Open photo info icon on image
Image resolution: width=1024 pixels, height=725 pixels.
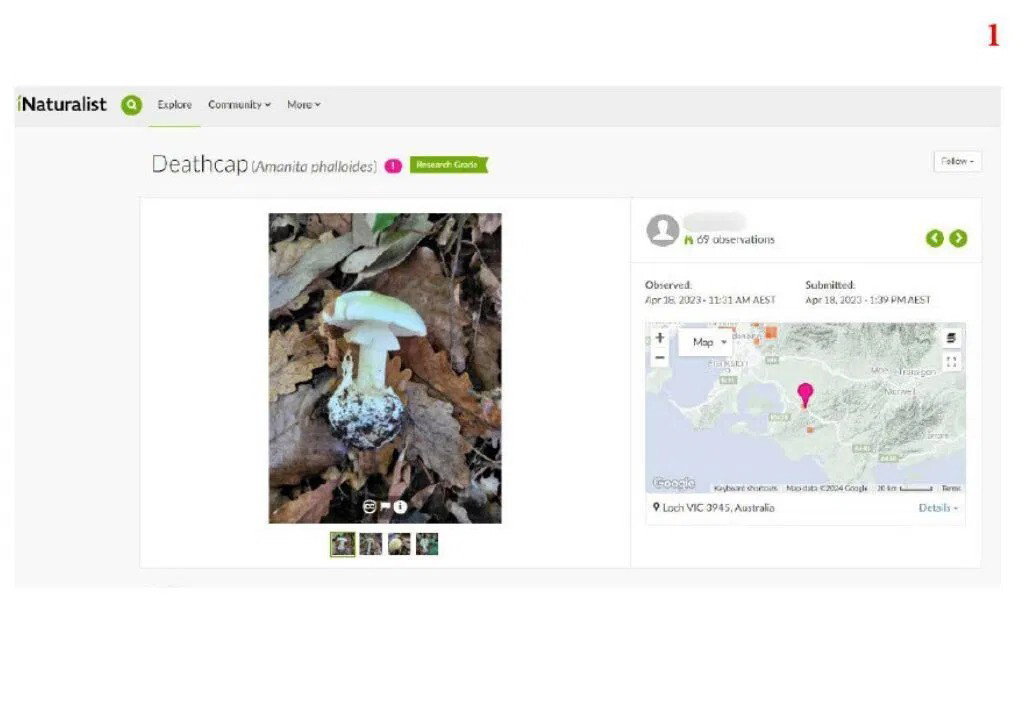pos(400,506)
